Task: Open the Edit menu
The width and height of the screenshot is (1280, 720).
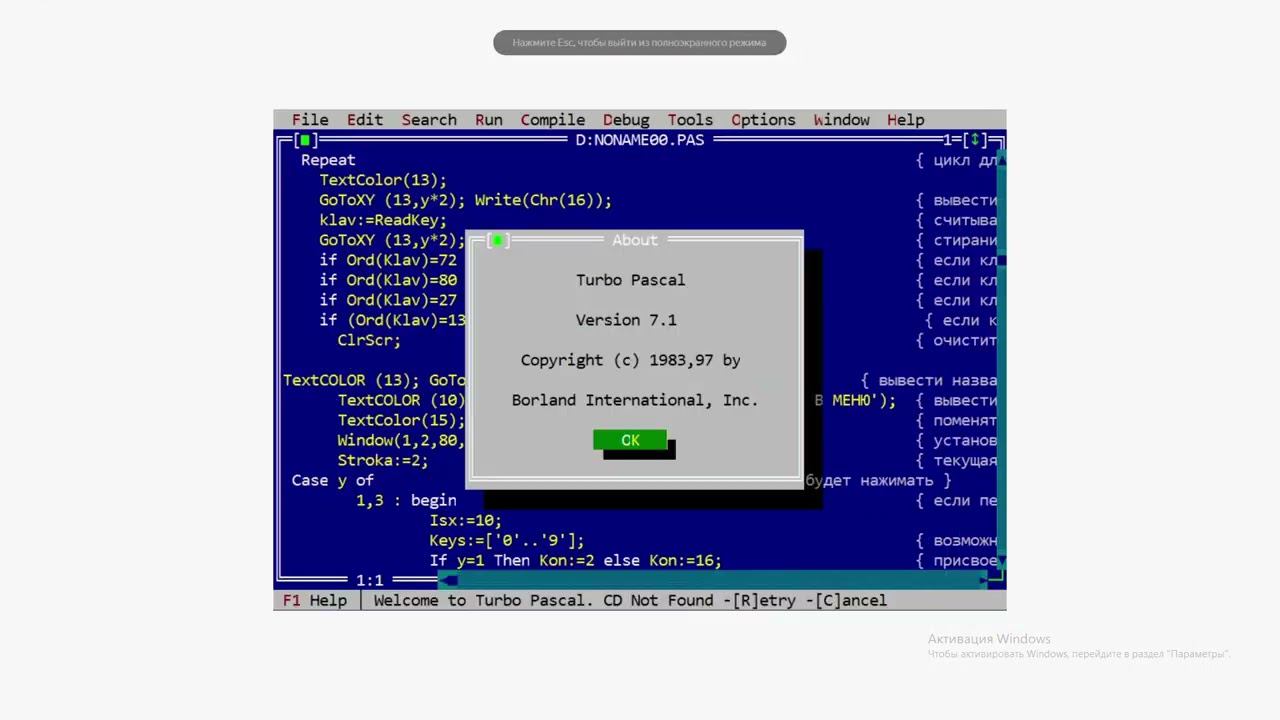Action: tap(365, 120)
